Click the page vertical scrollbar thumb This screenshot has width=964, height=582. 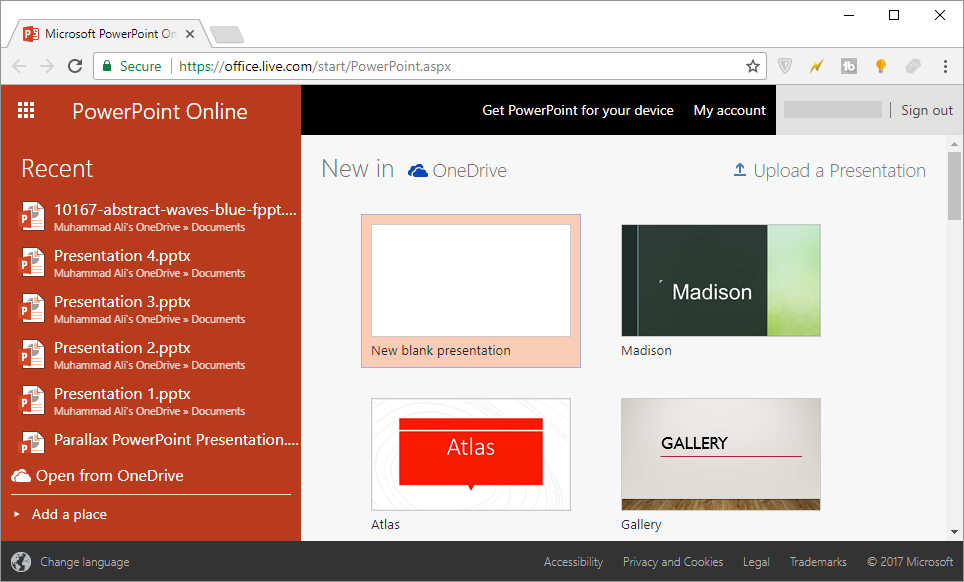pyautogui.click(x=954, y=186)
